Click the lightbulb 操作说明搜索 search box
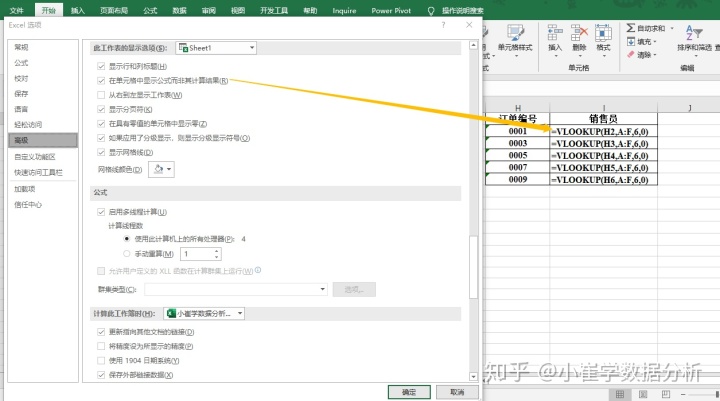Image resolution: width=720 pixels, height=401 pixels. pyautogui.click(x=455, y=11)
